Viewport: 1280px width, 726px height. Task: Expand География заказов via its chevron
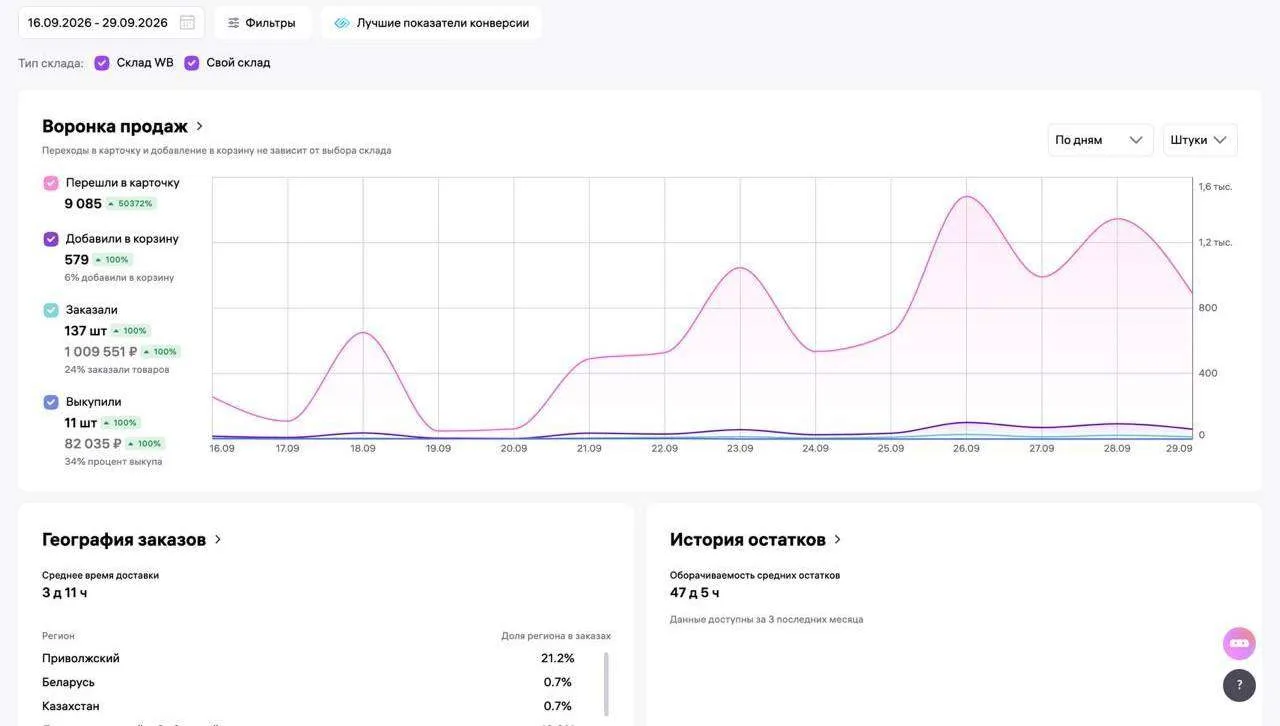(x=218, y=540)
